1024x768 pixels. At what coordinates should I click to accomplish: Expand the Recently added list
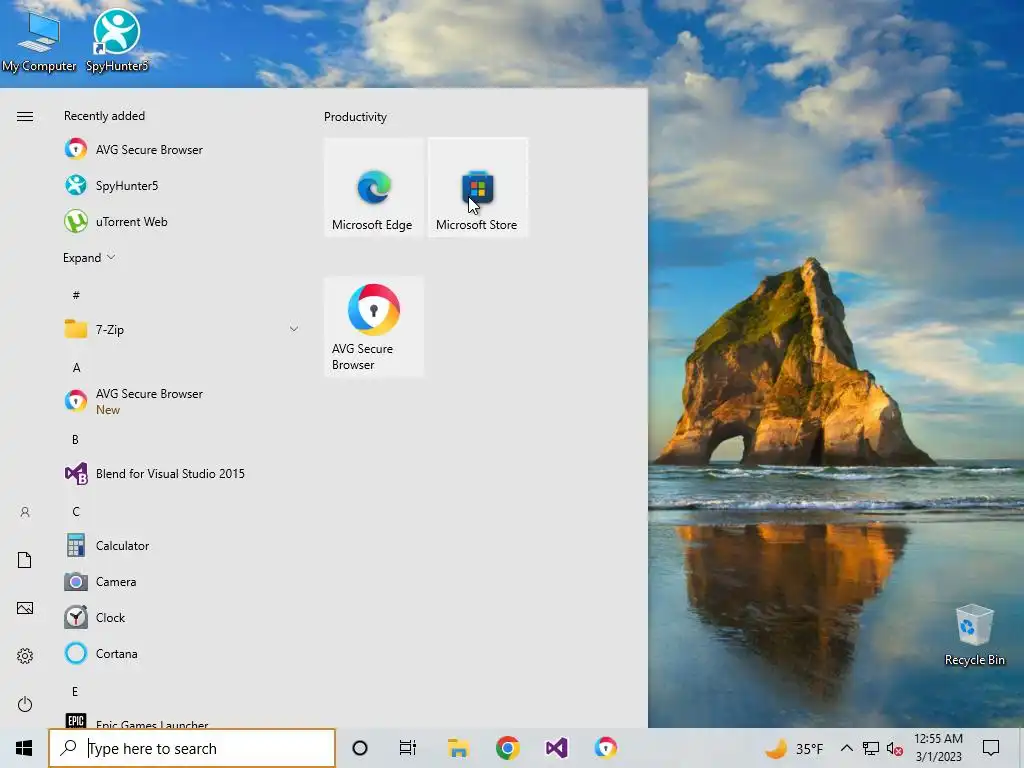(89, 258)
